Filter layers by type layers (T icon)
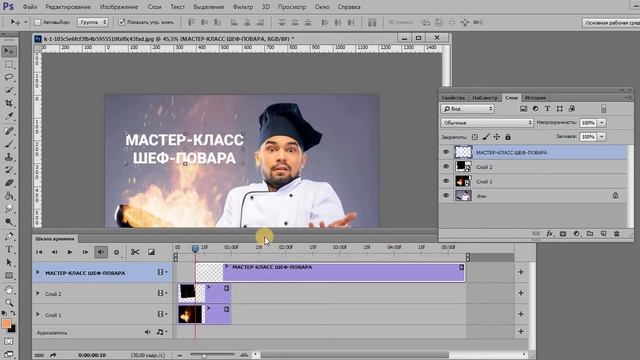The image size is (640, 360). coord(547,109)
